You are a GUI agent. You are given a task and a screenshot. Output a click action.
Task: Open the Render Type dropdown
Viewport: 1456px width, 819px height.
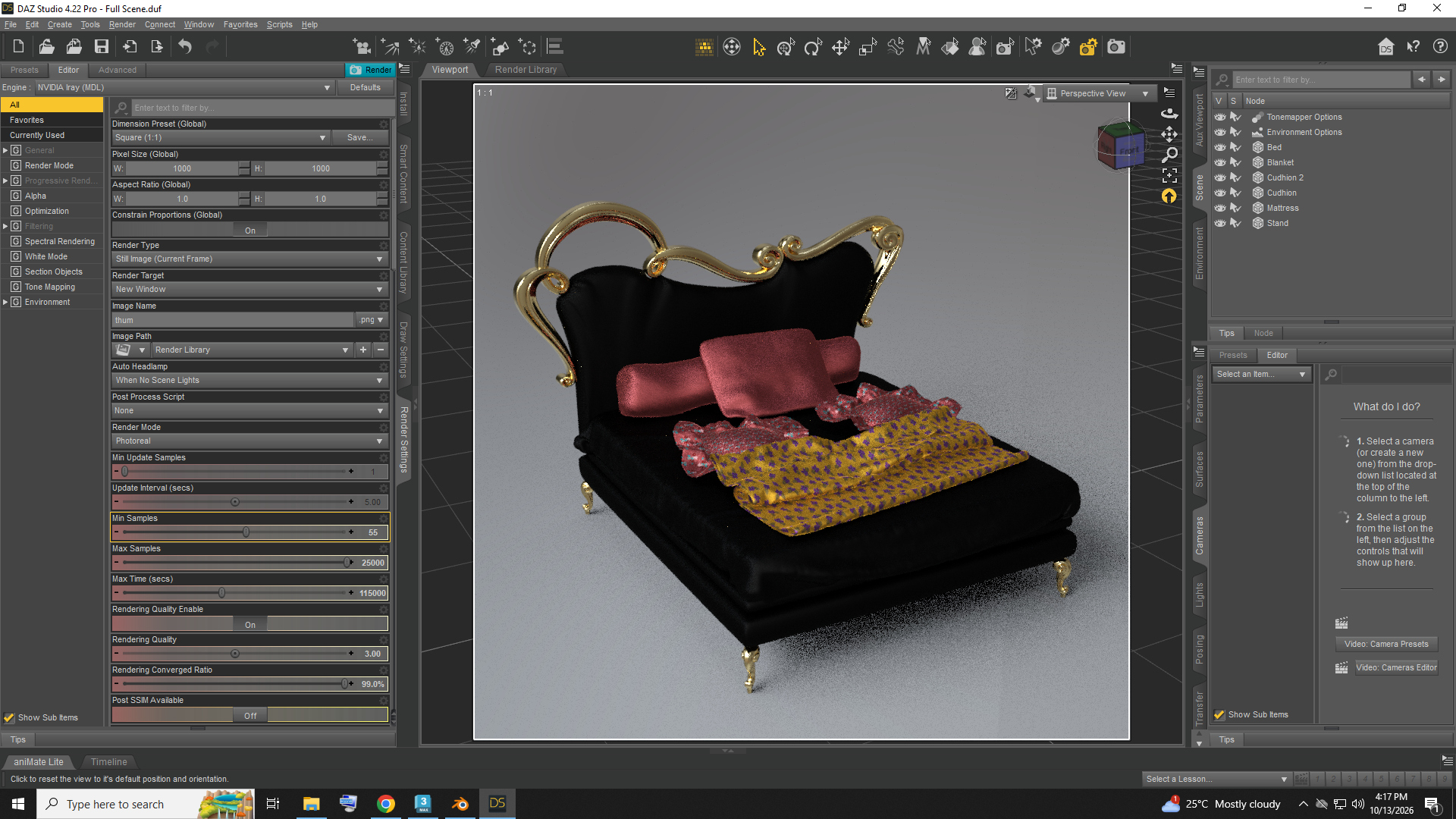click(250, 259)
